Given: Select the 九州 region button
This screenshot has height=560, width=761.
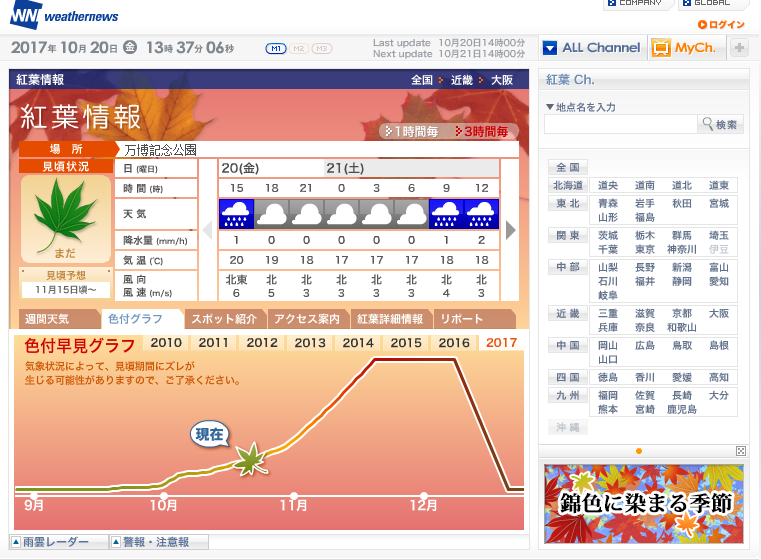Looking at the screenshot, I should click(x=568, y=395).
